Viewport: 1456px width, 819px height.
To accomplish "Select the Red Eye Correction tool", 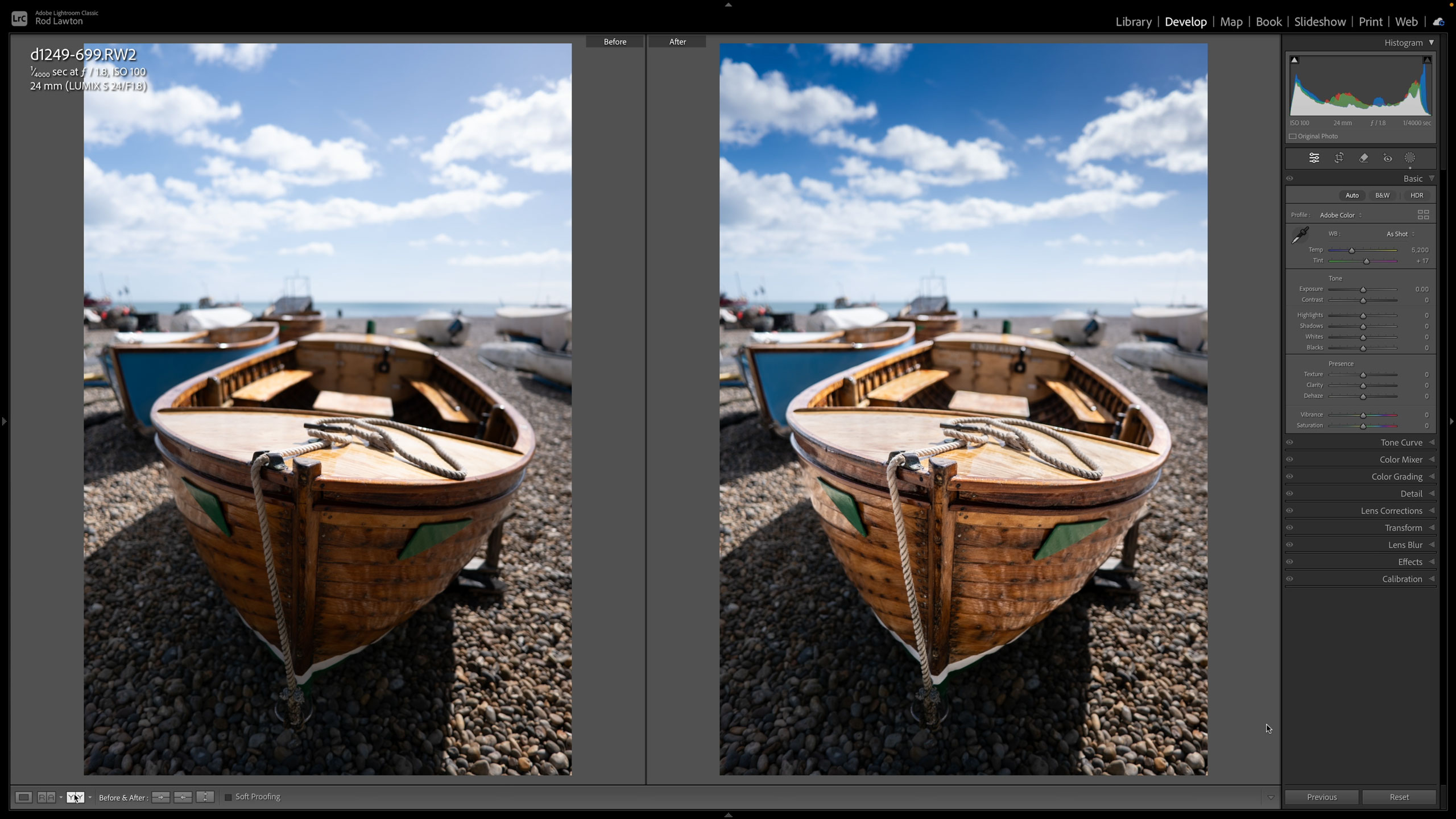I will [1387, 158].
